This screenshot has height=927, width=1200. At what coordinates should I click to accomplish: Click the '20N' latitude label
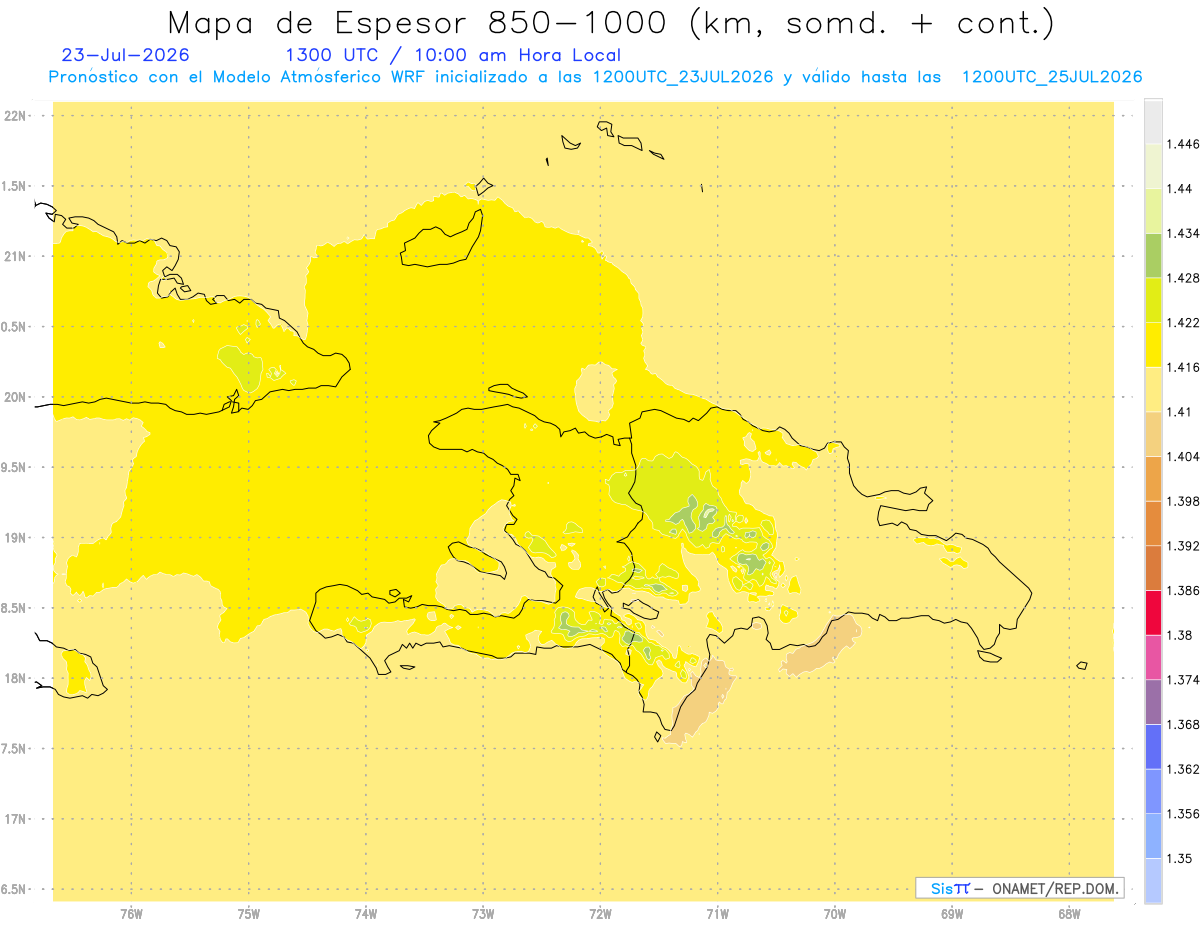[x=15, y=397]
